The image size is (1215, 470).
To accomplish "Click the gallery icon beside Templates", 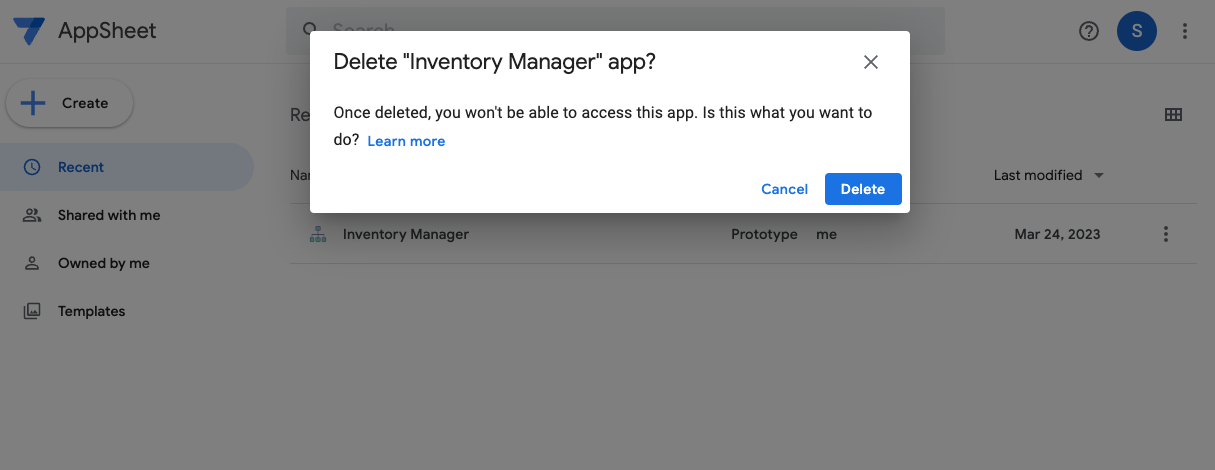I will [32, 311].
